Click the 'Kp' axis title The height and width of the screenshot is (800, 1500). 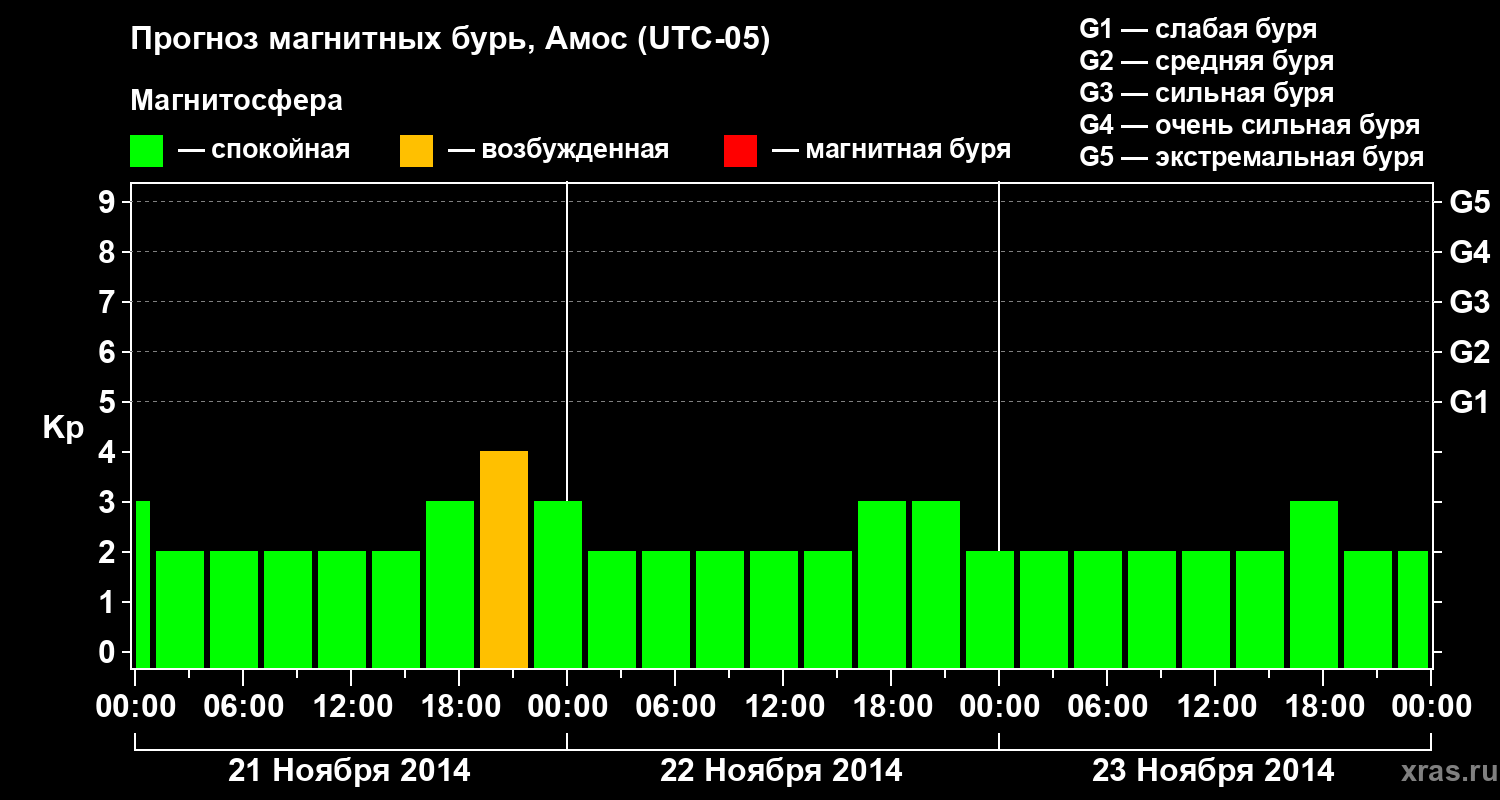(63, 429)
